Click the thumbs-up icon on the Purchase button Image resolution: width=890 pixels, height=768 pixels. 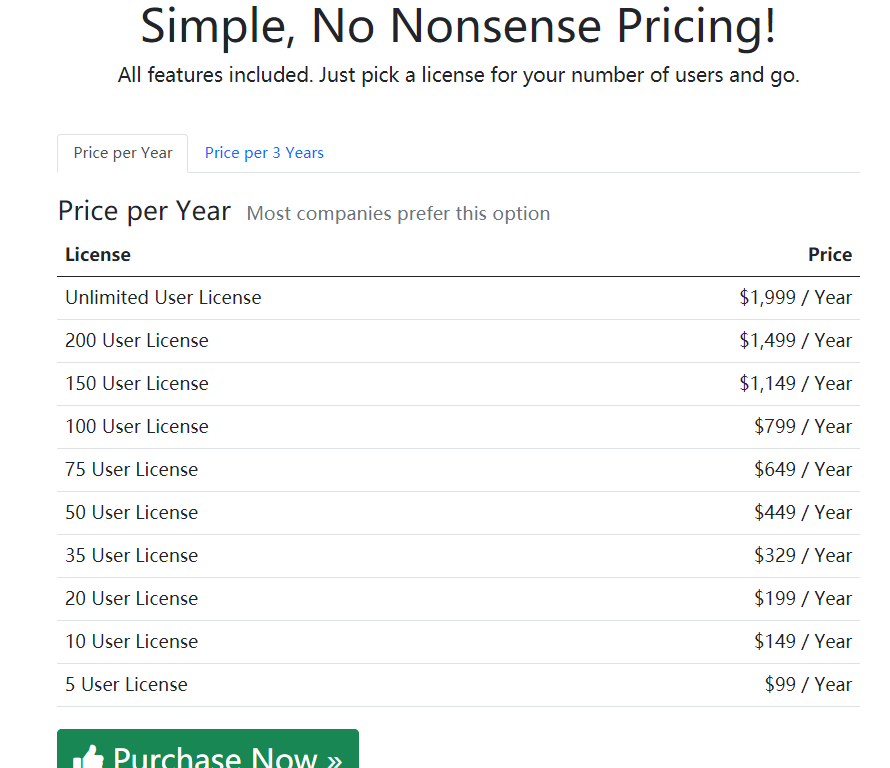point(89,757)
